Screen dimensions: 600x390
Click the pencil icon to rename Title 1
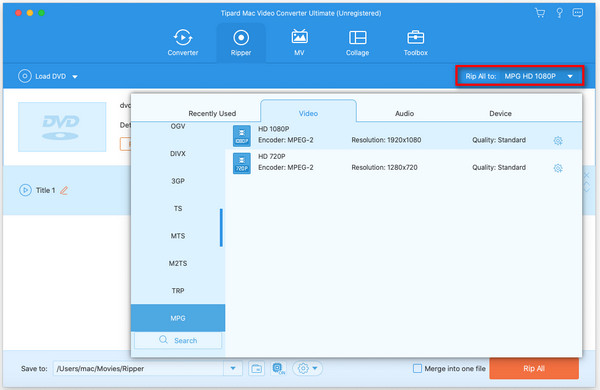[64, 190]
